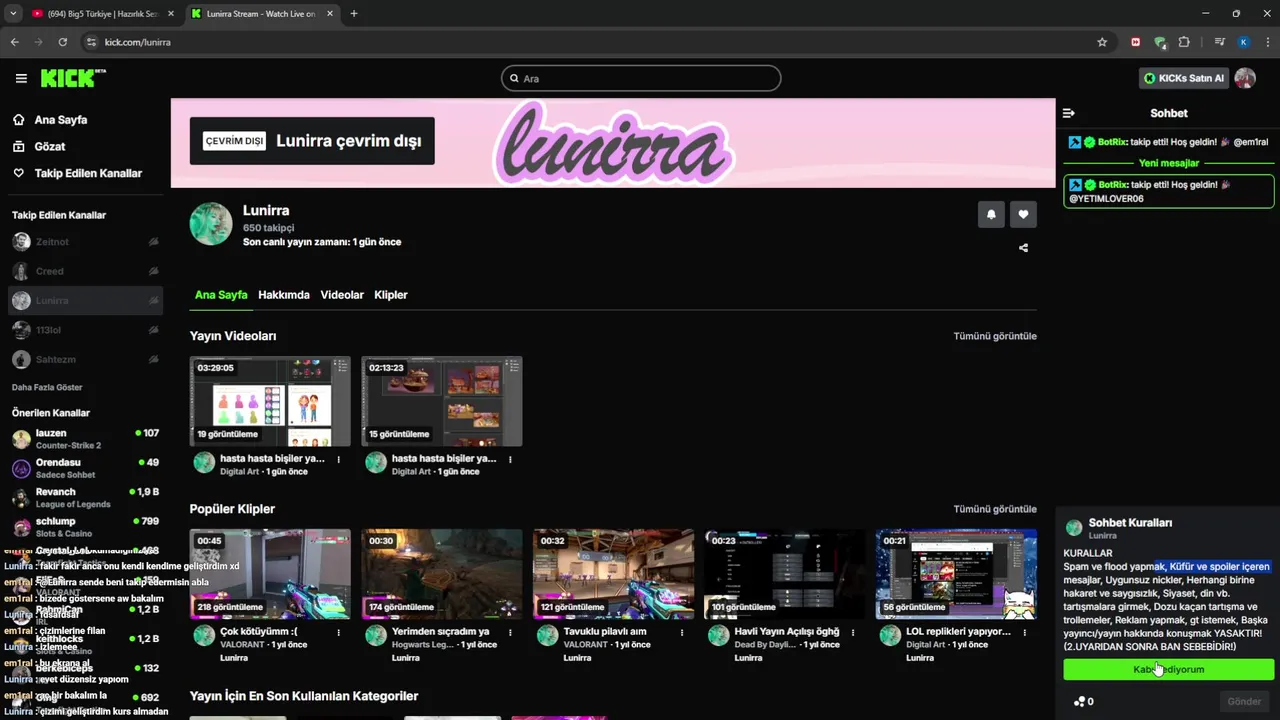
Task: Click LOL replikleri yapıyor clip title
Action: [958, 632]
